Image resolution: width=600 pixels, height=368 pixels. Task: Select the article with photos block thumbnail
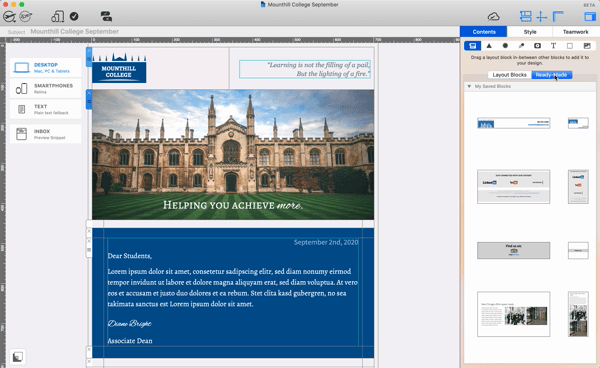tap(514, 314)
